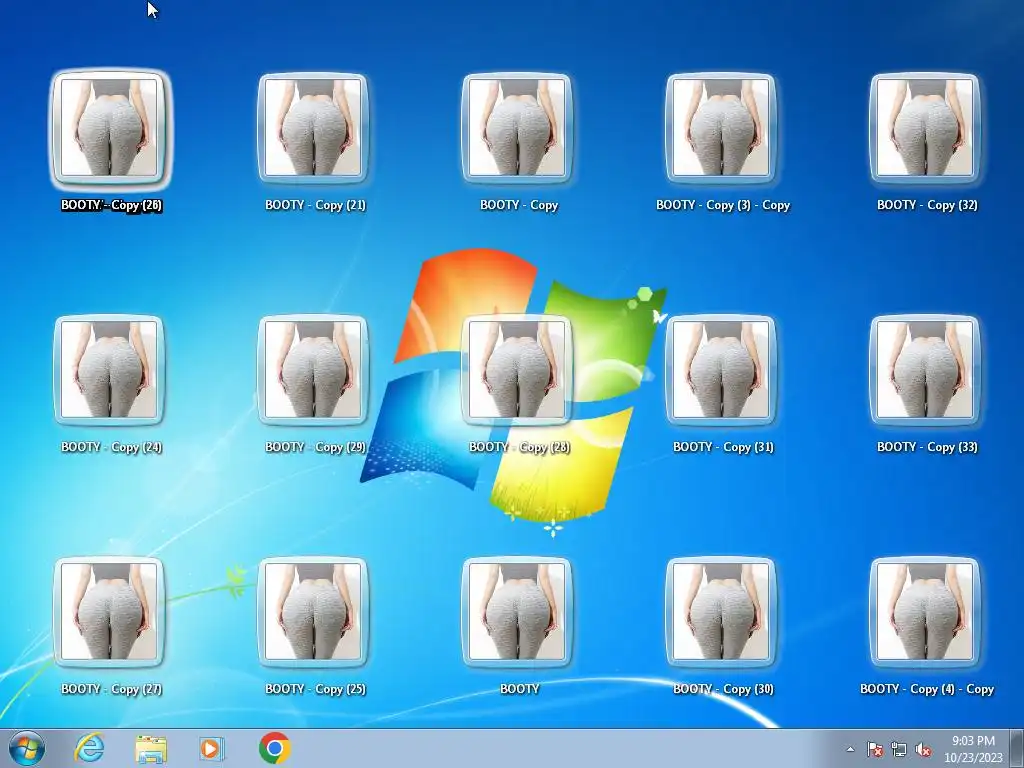Viewport: 1024px width, 768px height.
Task: Open the network connection tray icon
Action: click(899, 749)
